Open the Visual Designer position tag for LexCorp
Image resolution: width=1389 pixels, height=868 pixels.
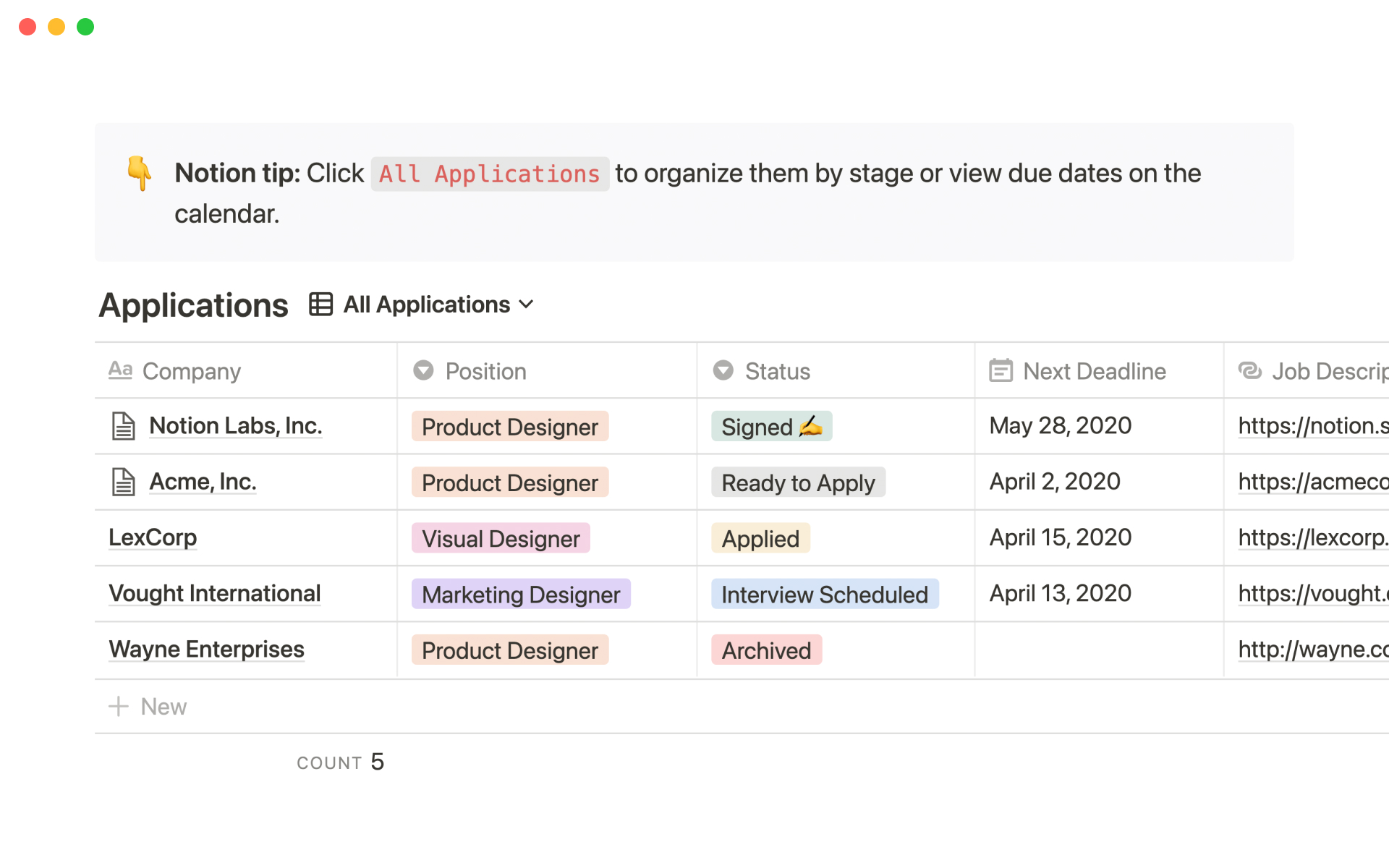point(501,538)
